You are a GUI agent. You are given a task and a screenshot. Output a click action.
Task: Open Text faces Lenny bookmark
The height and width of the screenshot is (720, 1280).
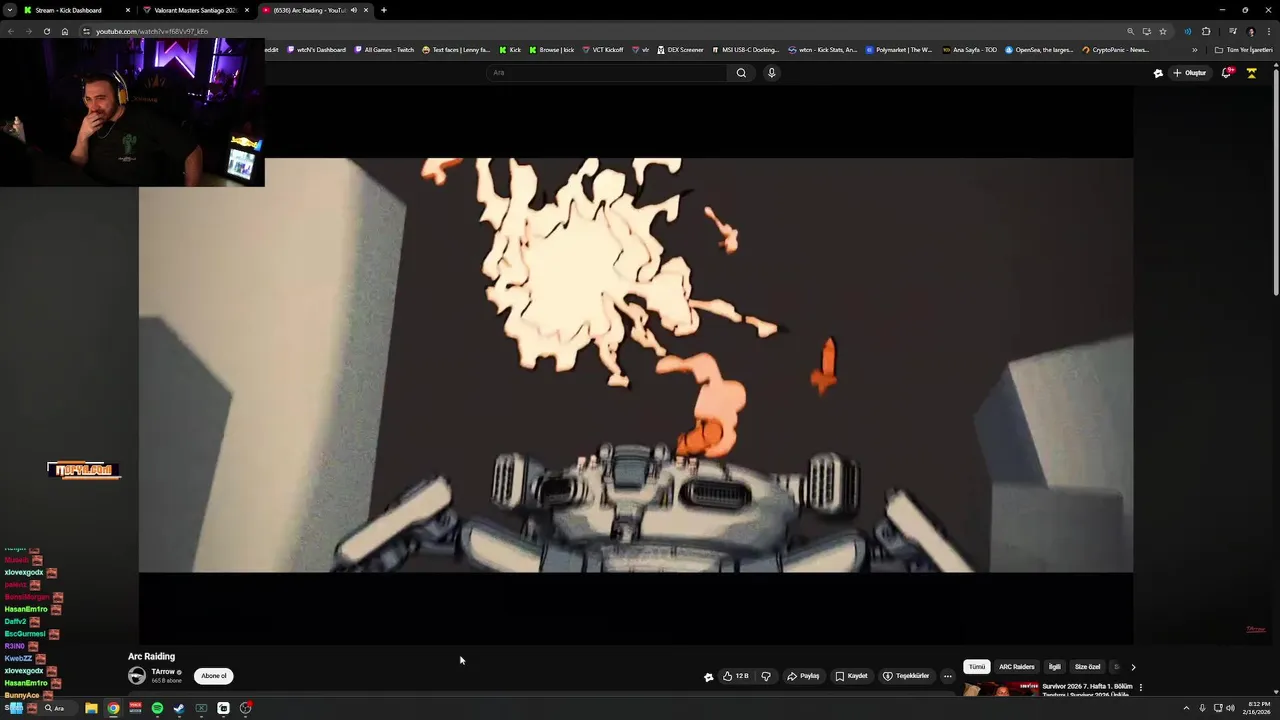coord(456,50)
